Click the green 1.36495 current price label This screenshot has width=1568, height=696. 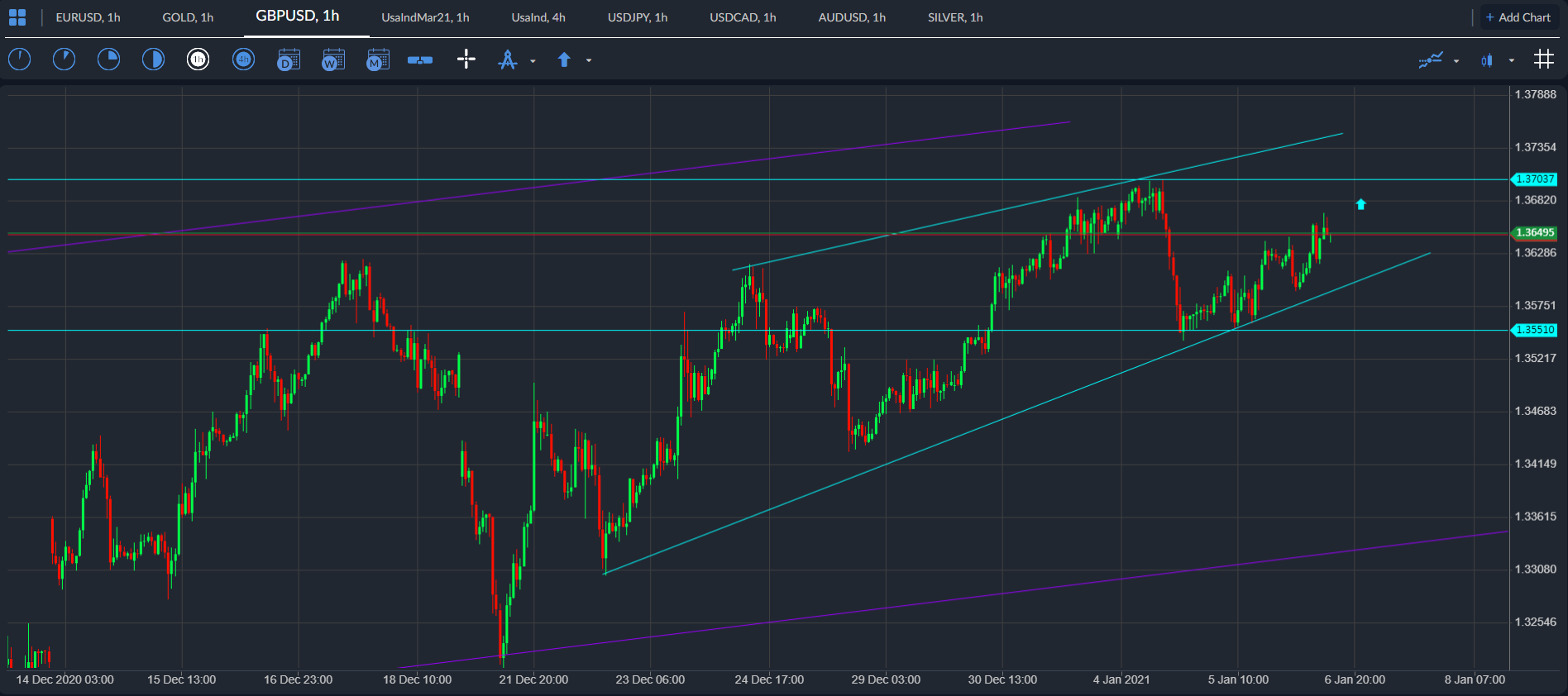[x=1534, y=233]
